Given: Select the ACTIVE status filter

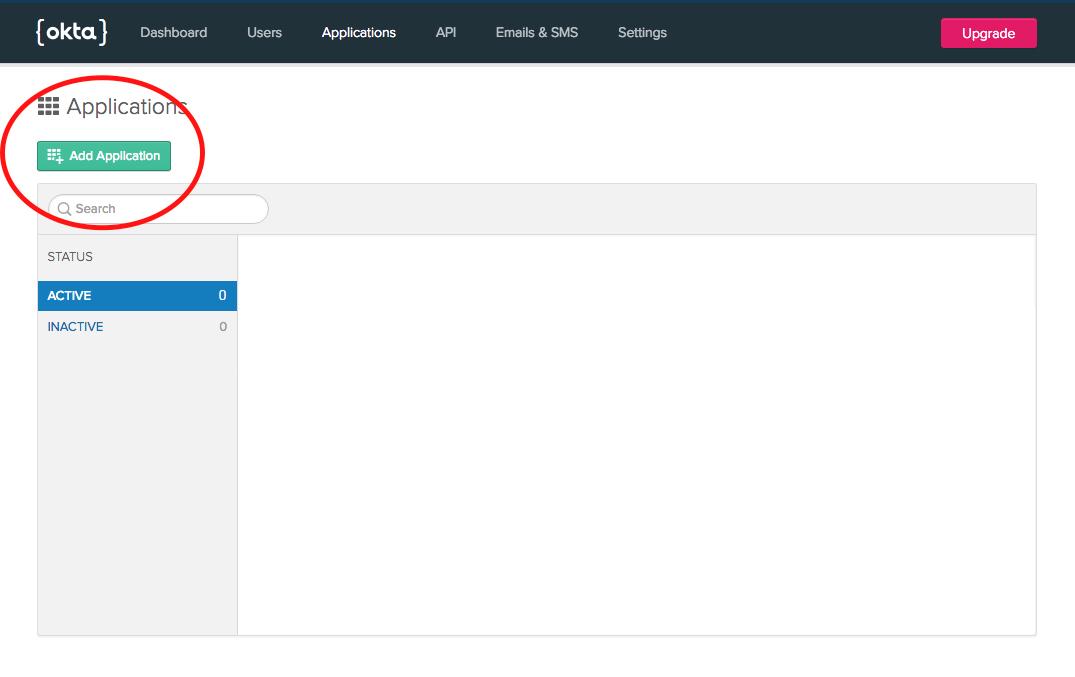Looking at the screenshot, I should pos(70,296).
